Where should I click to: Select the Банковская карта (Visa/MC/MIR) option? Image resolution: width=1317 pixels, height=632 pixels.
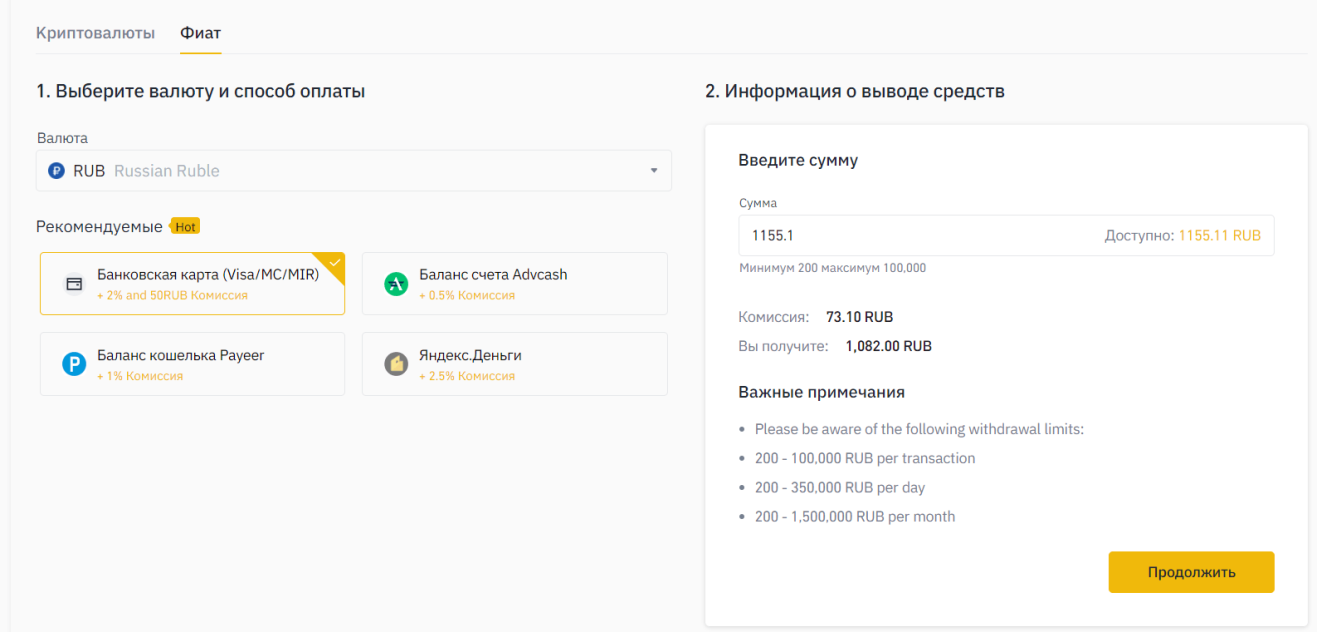[x=192, y=283]
